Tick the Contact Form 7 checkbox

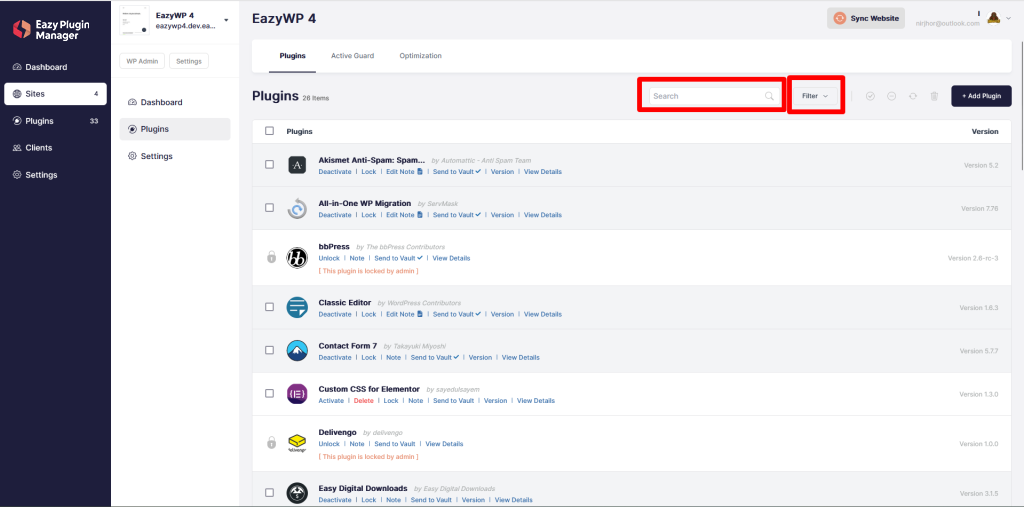270,350
